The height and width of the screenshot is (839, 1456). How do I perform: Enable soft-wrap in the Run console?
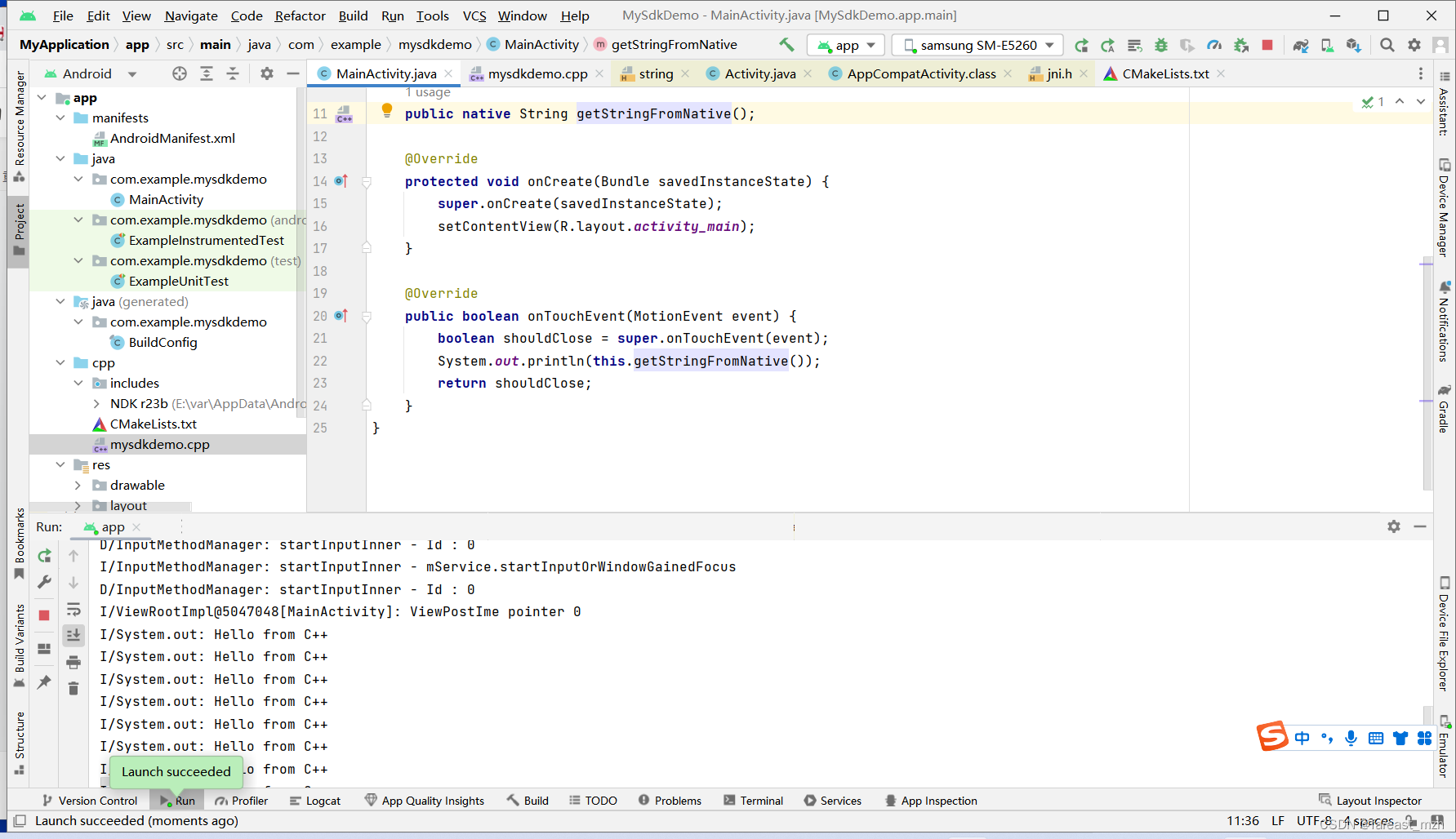pos(73,609)
